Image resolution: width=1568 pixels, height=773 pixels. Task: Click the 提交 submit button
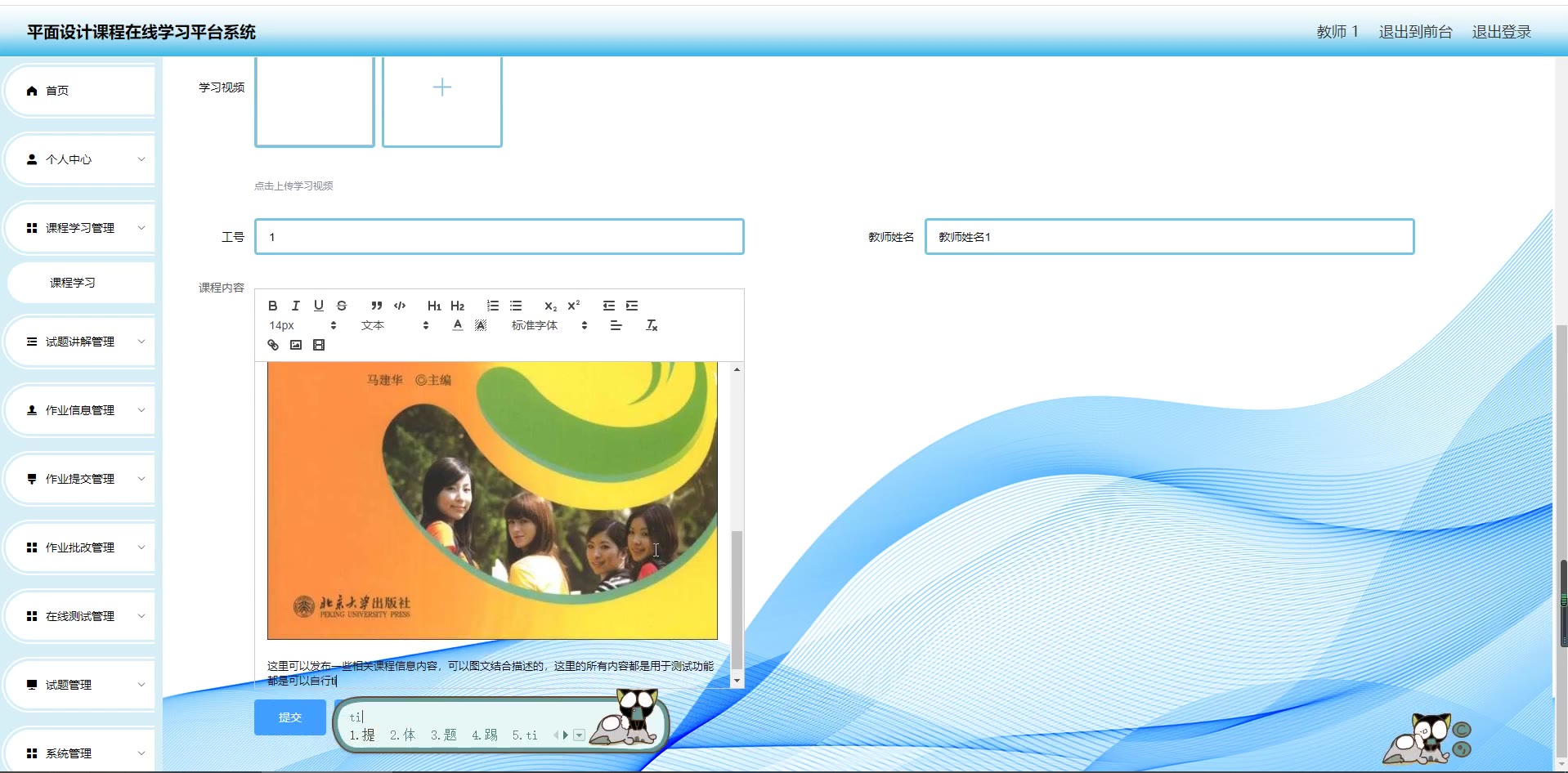tap(290, 717)
